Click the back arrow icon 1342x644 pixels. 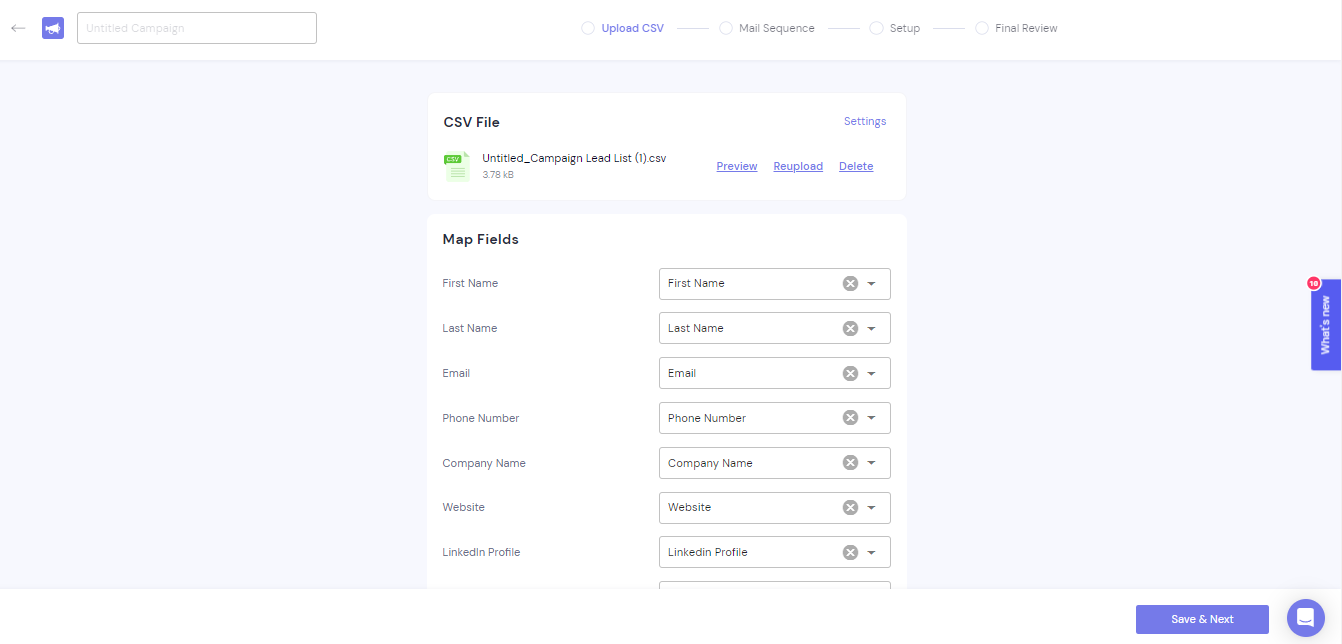18,28
